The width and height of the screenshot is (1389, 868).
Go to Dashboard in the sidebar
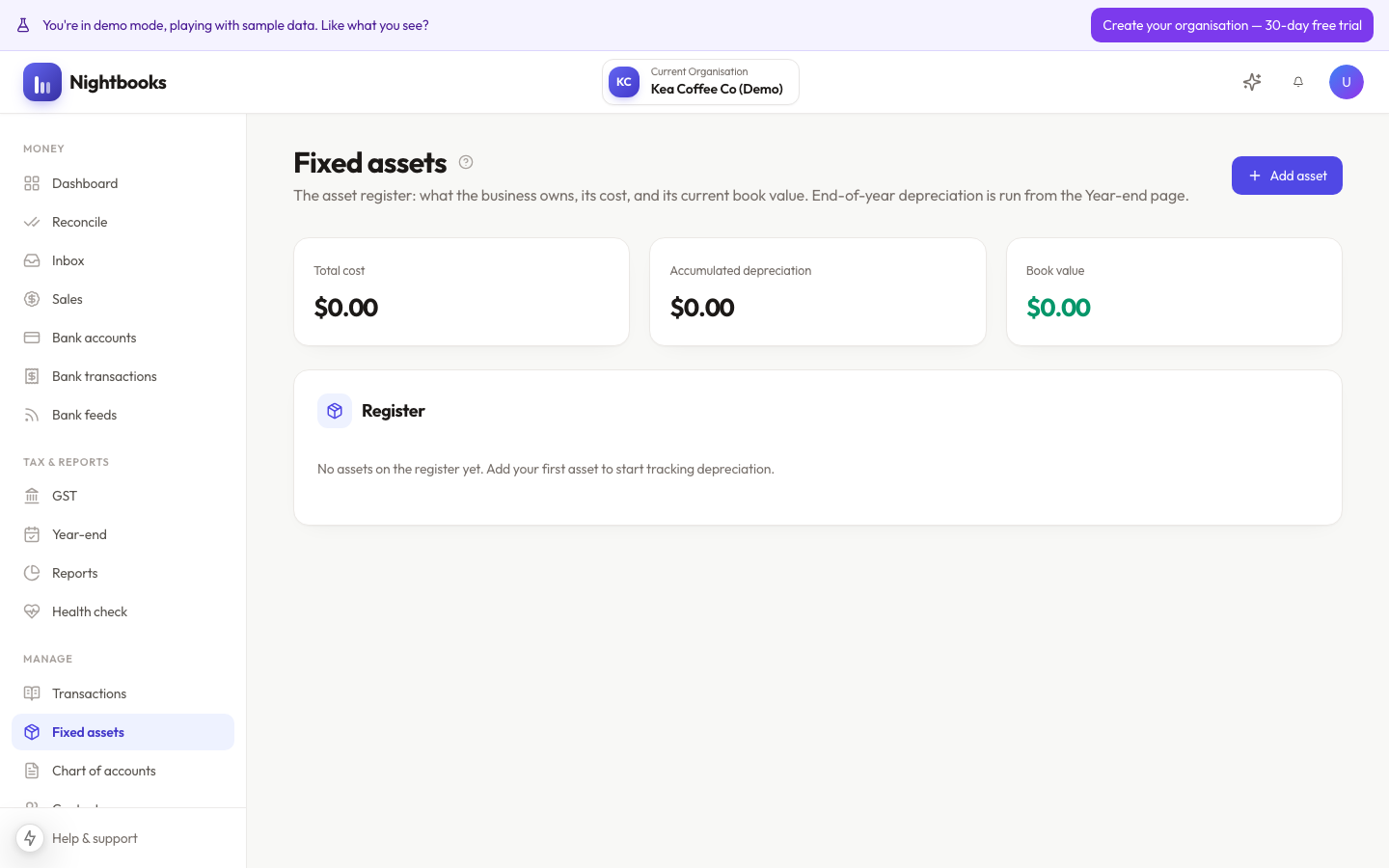coord(123,183)
